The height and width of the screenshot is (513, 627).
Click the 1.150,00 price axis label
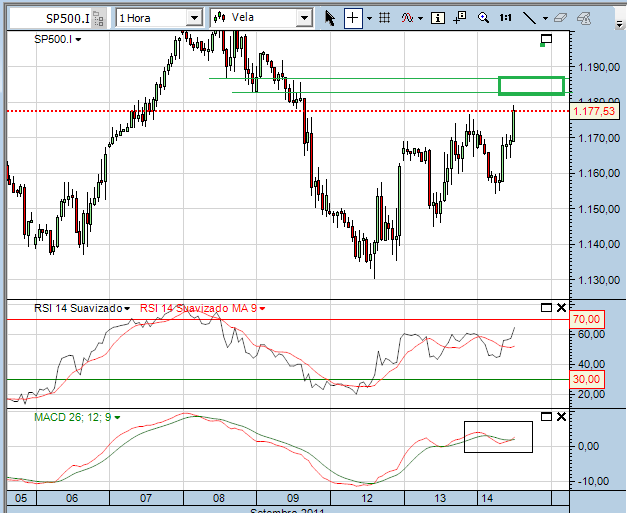click(x=599, y=209)
